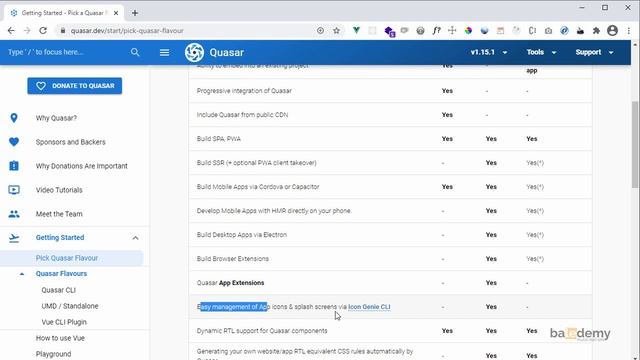Bookmark this page with the star icon

point(336,31)
